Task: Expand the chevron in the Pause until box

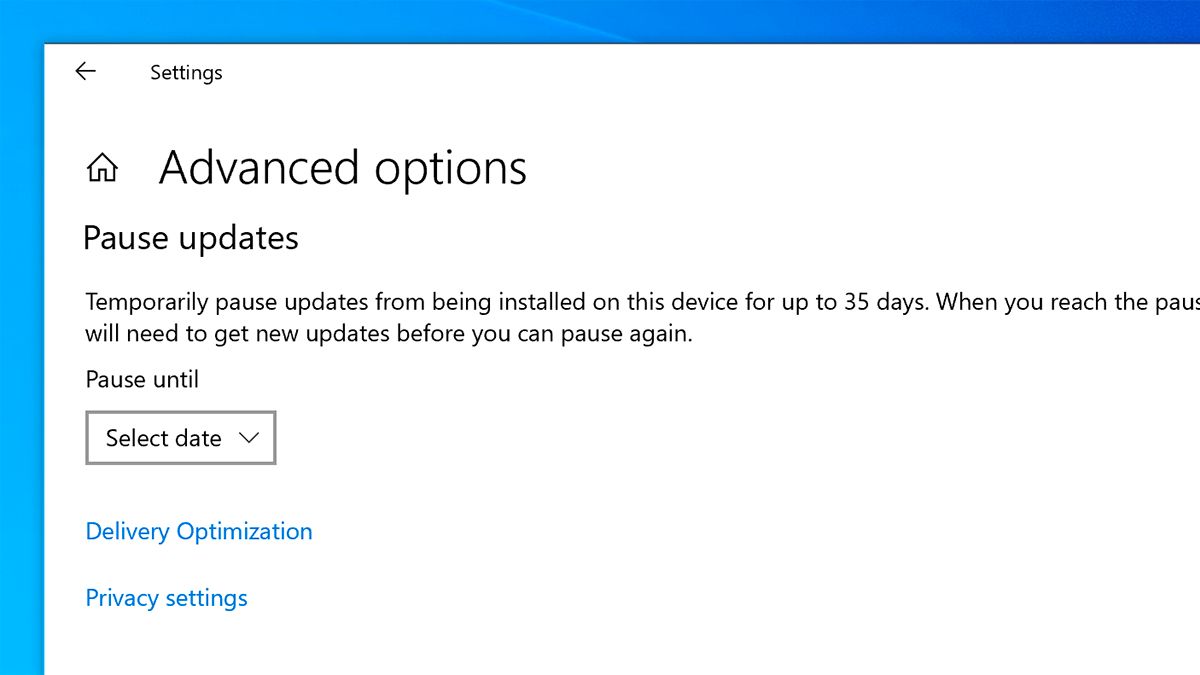Action: (249, 438)
